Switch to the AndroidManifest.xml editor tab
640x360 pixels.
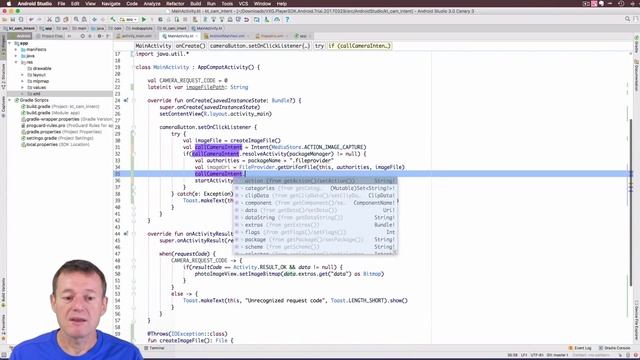coord(227,36)
